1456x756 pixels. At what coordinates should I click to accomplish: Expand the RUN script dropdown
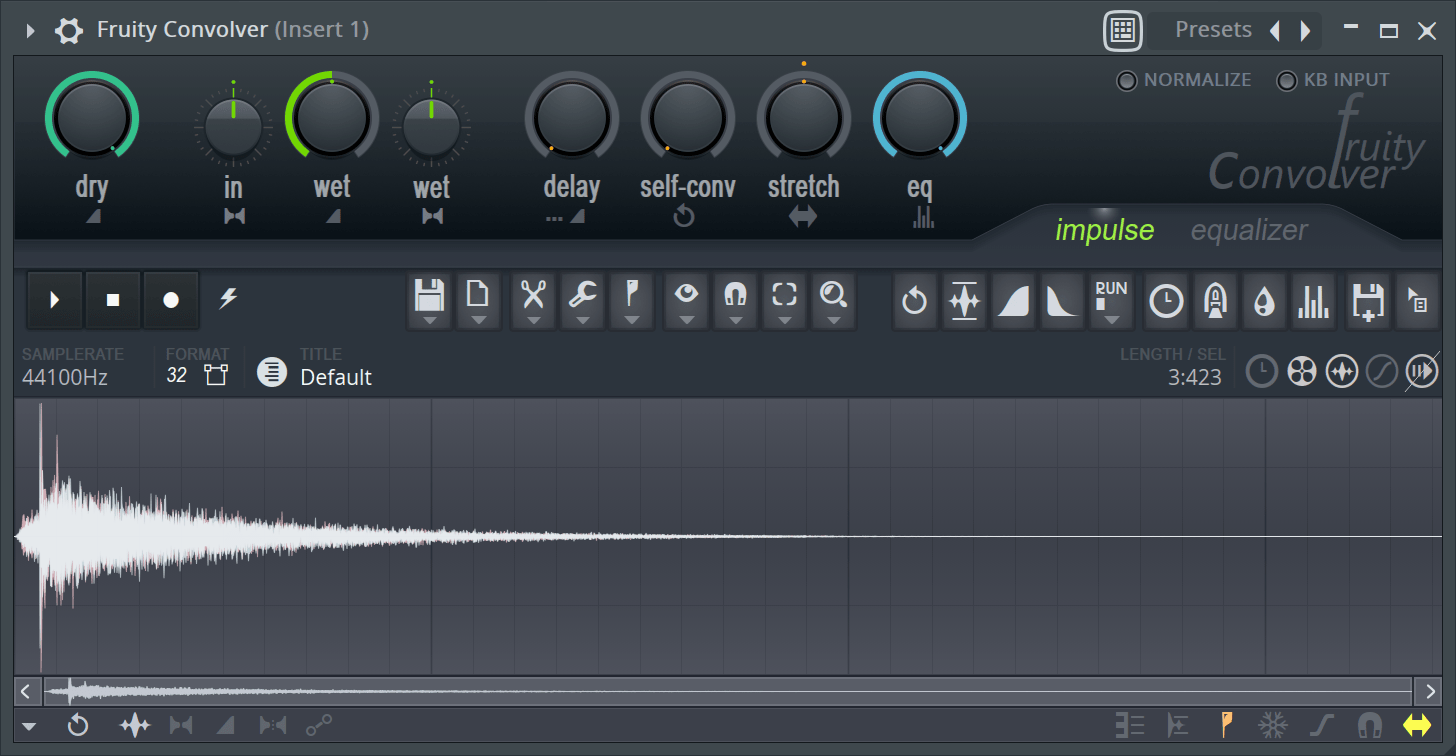pos(1111,320)
